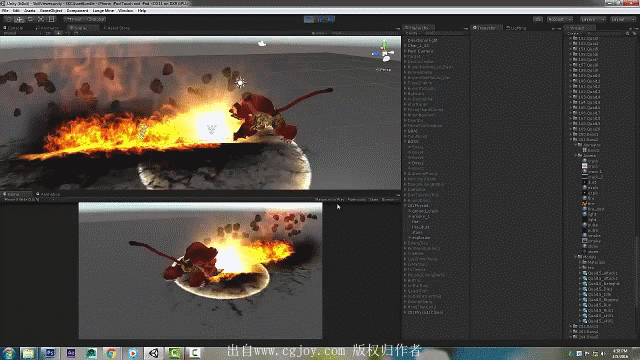The height and width of the screenshot is (360, 640).
Task: Click the sun light gizmo in Scene view
Action: pyautogui.click(x=240, y=82)
